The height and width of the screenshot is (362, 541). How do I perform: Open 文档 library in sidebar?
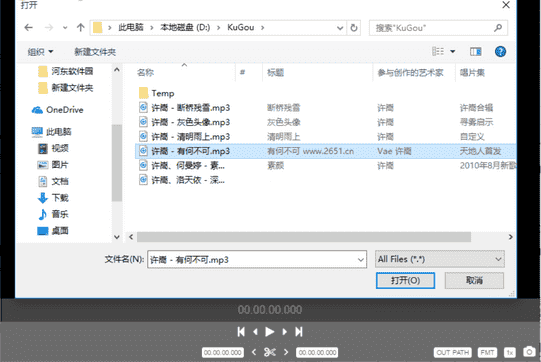click(x=53, y=181)
